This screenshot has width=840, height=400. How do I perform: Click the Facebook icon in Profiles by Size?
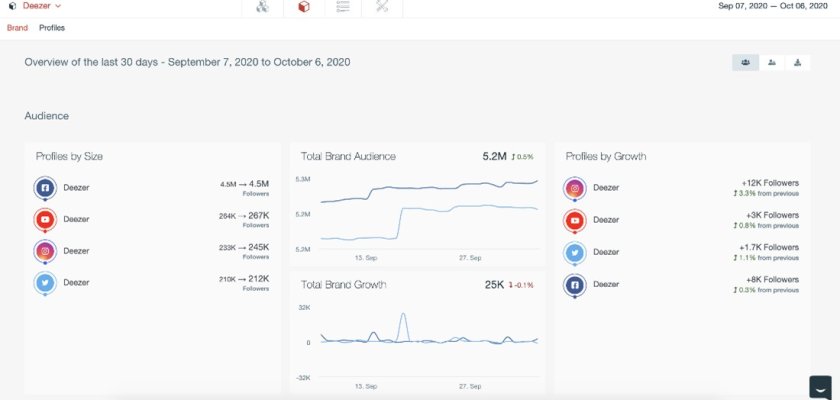pyautogui.click(x=45, y=187)
